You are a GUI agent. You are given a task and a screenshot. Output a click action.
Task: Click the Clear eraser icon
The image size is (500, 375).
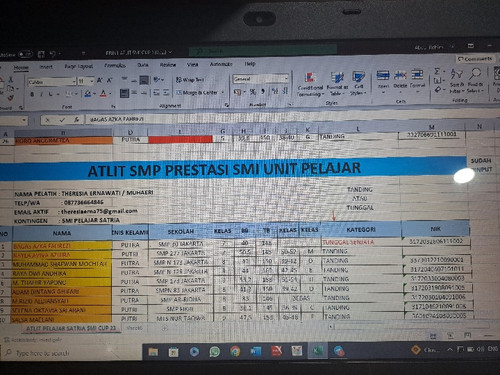click(x=438, y=89)
